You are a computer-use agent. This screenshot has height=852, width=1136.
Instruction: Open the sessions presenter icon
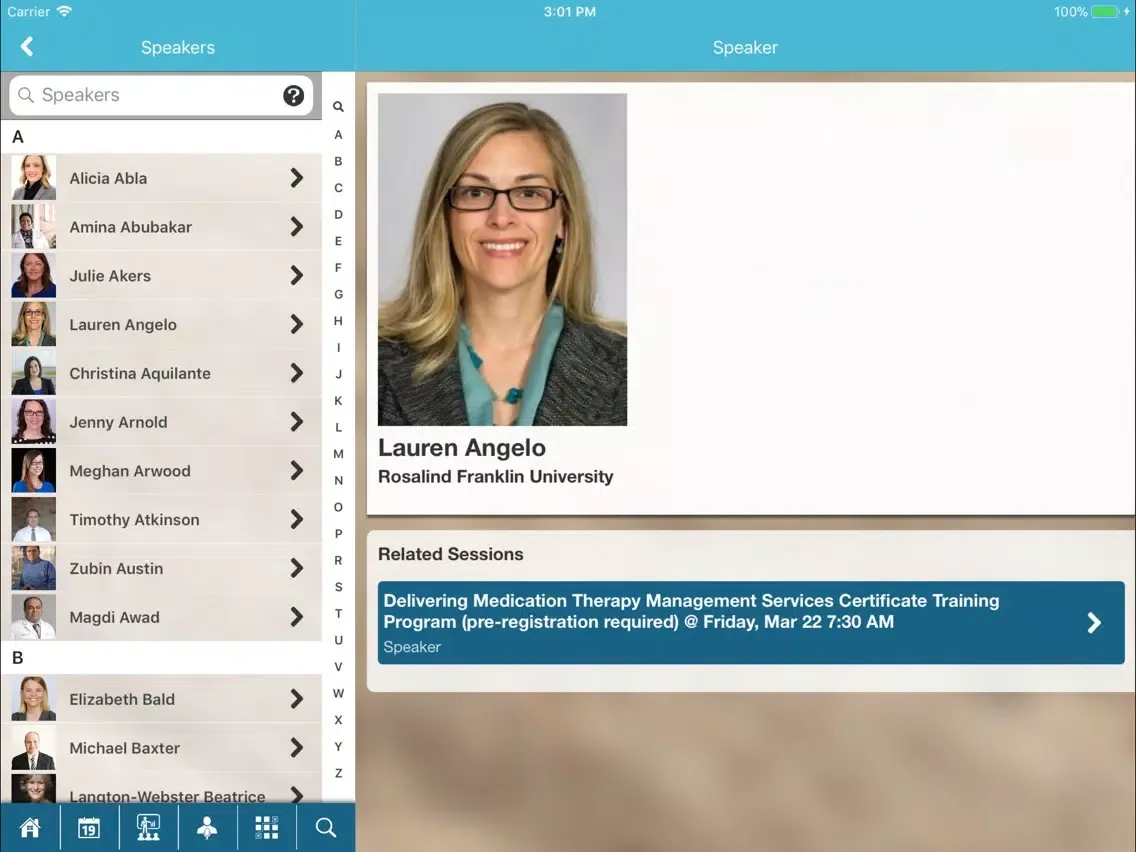[149, 827]
